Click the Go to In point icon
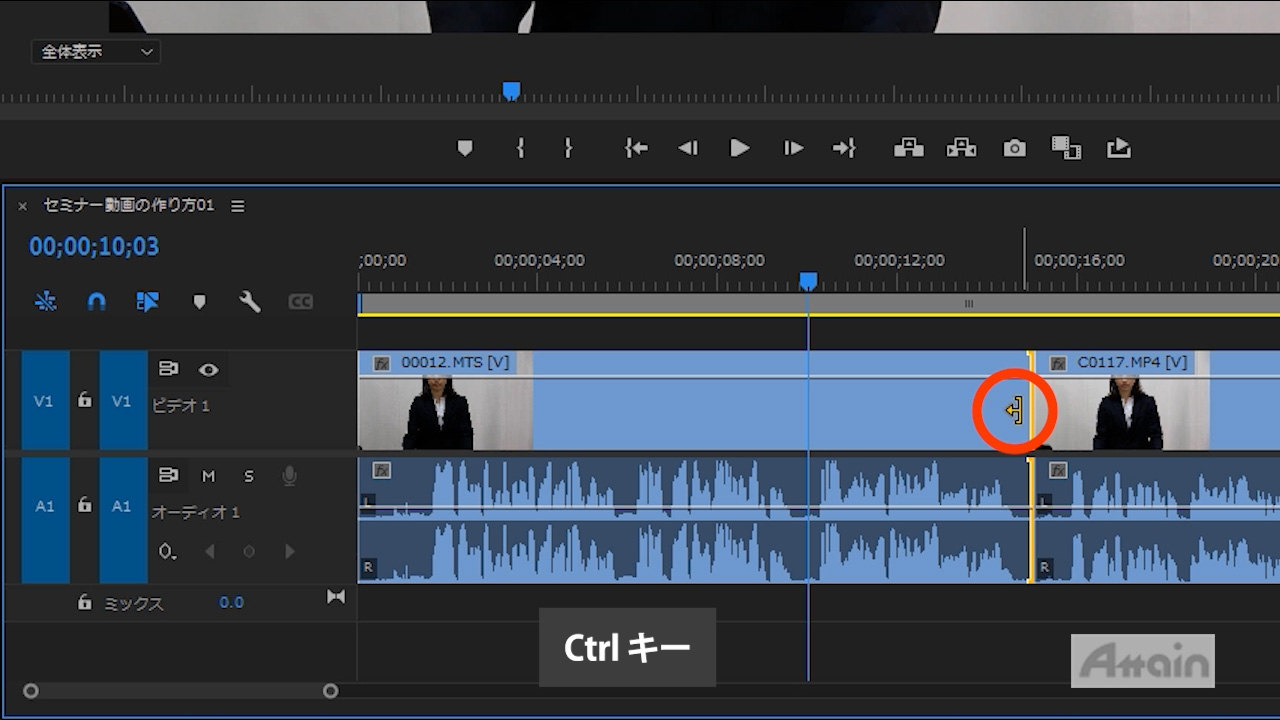This screenshot has height=720, width=1280. click(x=636, y=148)
